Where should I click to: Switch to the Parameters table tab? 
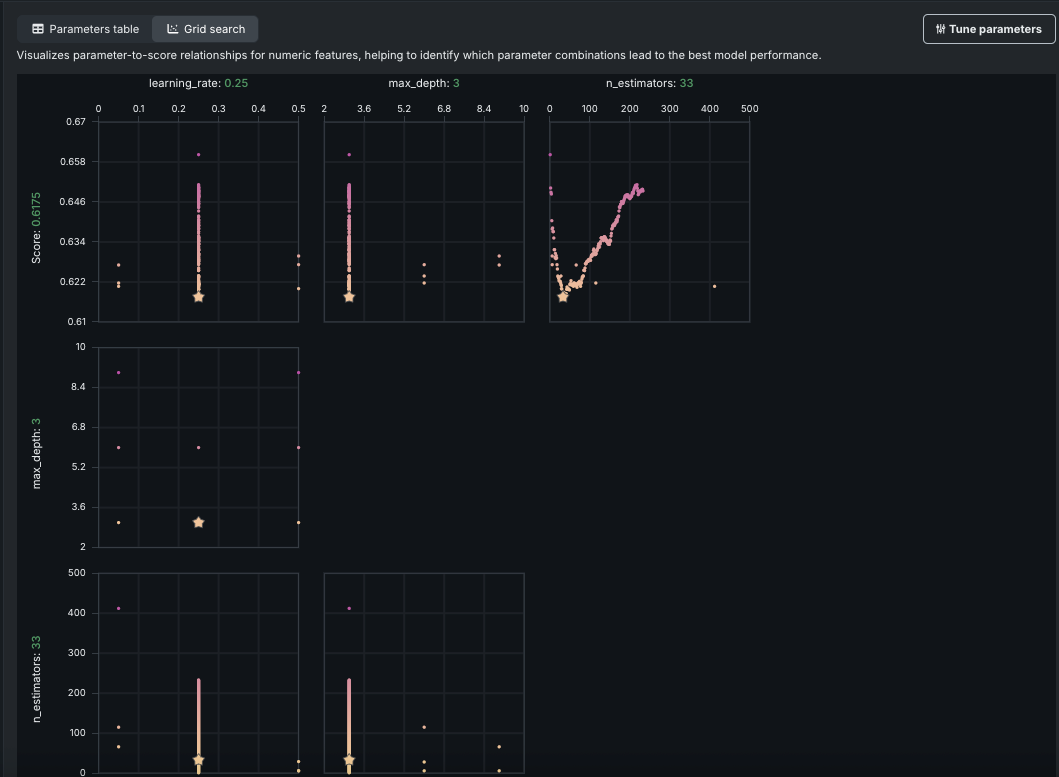point(85,29)
